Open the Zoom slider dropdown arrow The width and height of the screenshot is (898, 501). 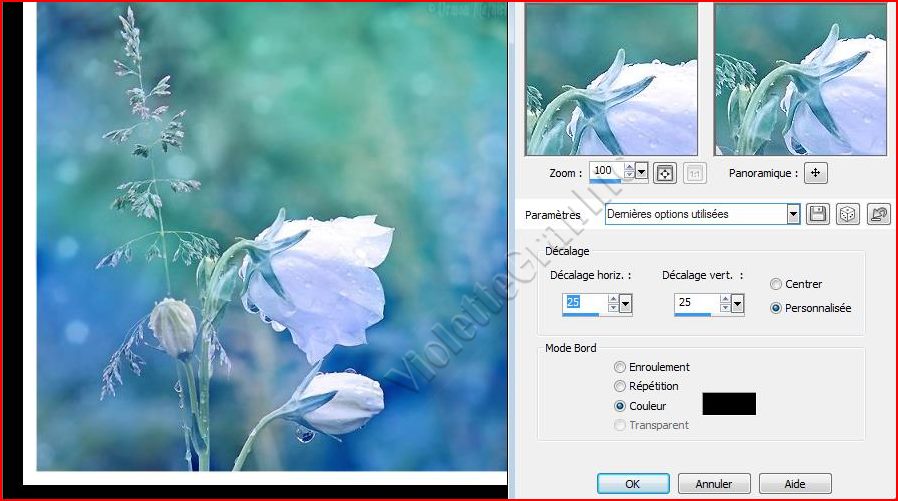[x=641, y=172]
